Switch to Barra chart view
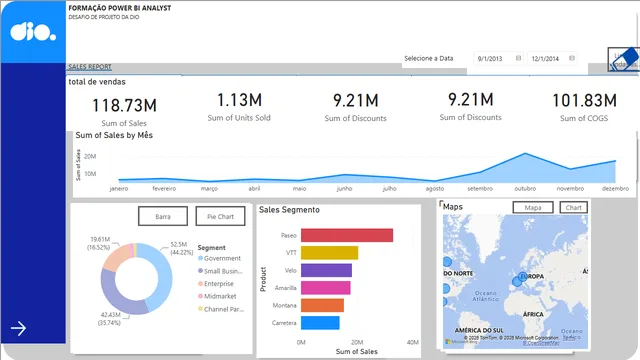640x360 pixels. pyautogui.click(x=163, y=216)
